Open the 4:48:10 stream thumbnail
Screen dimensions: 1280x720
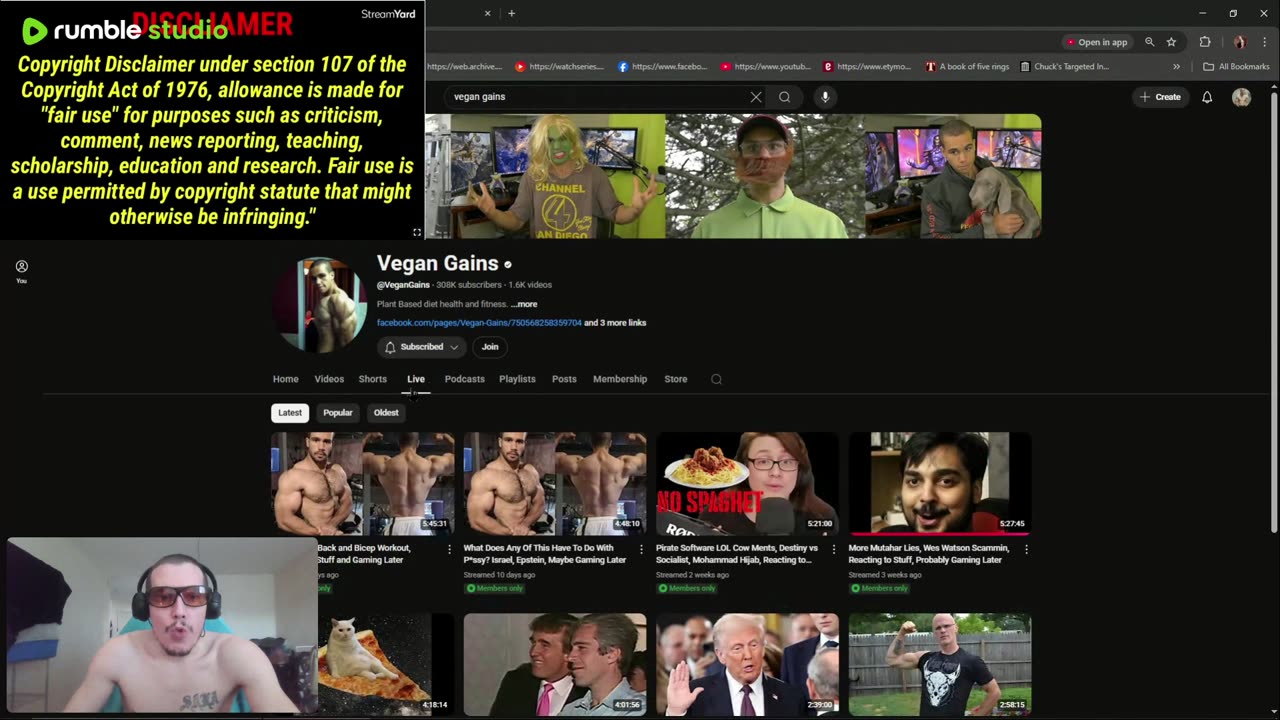point(555,483)
